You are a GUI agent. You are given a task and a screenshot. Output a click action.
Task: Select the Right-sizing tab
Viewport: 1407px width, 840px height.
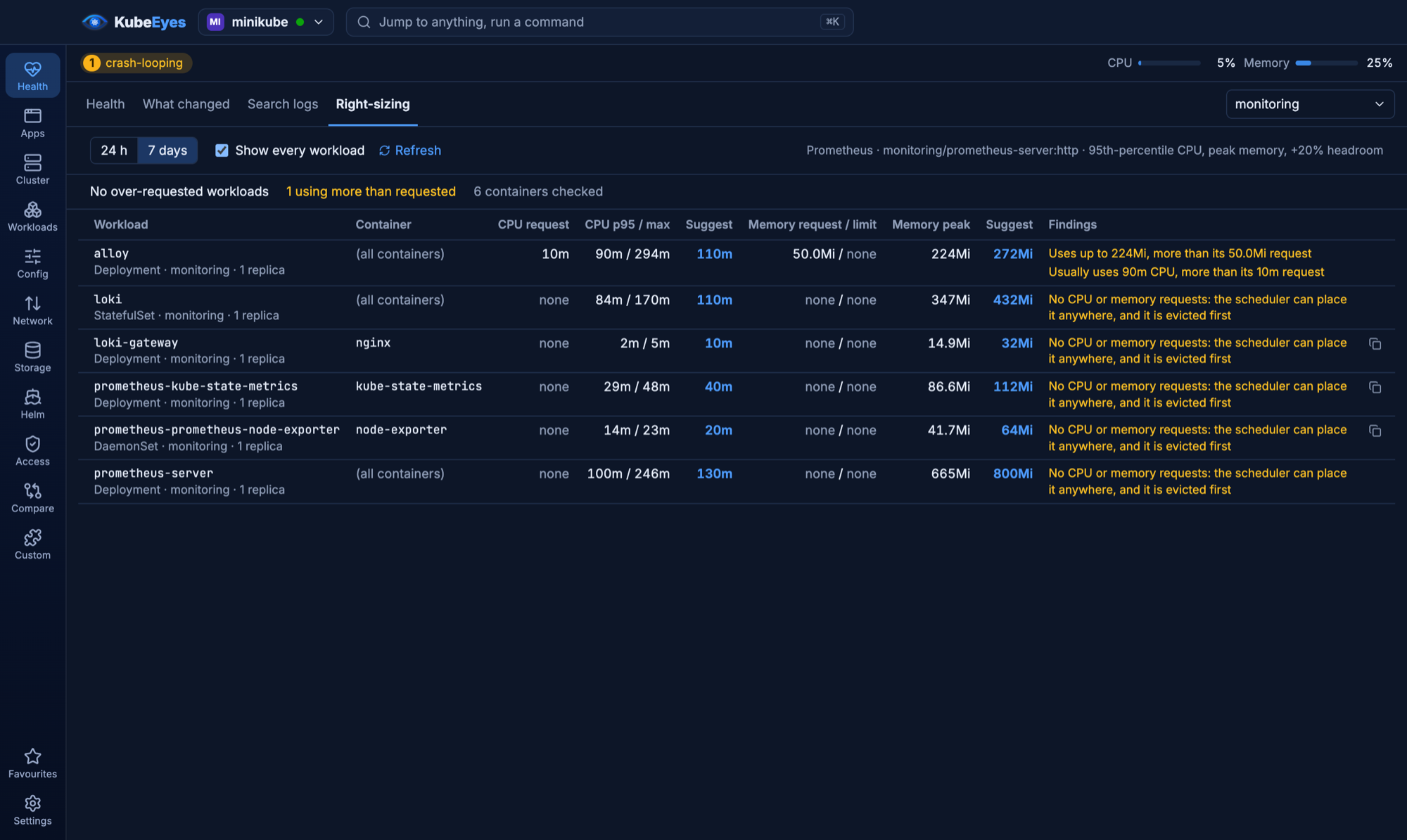[x=373, y=104]
